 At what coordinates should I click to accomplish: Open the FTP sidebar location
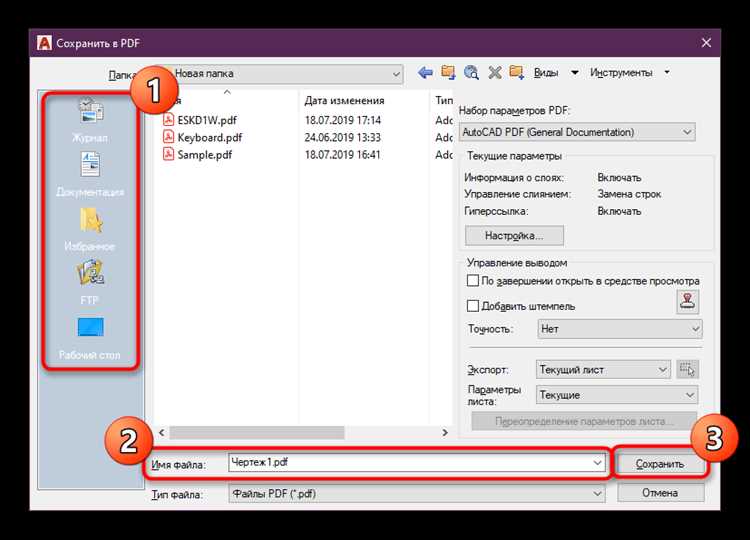(90, 282)
